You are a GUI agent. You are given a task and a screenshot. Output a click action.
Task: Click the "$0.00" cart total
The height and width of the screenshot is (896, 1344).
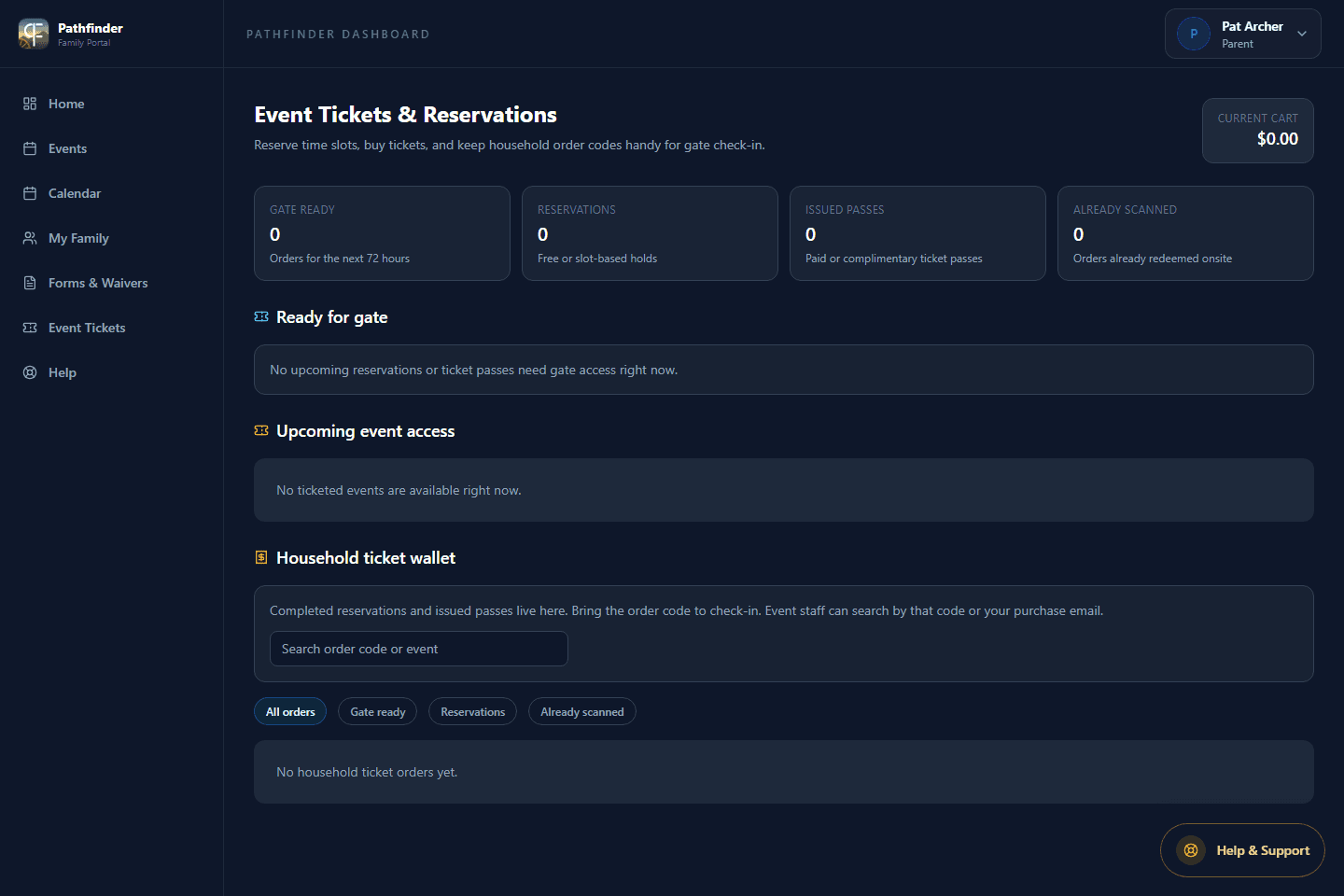point(1278,139)
